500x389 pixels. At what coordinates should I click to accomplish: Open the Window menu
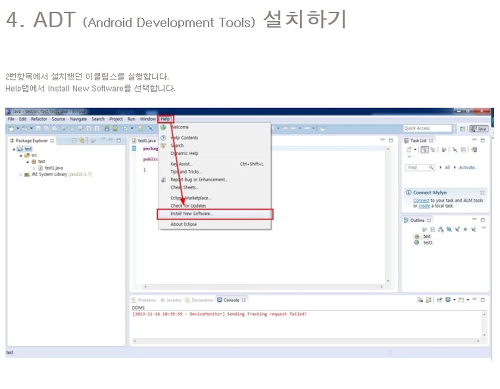coord(147,119)
